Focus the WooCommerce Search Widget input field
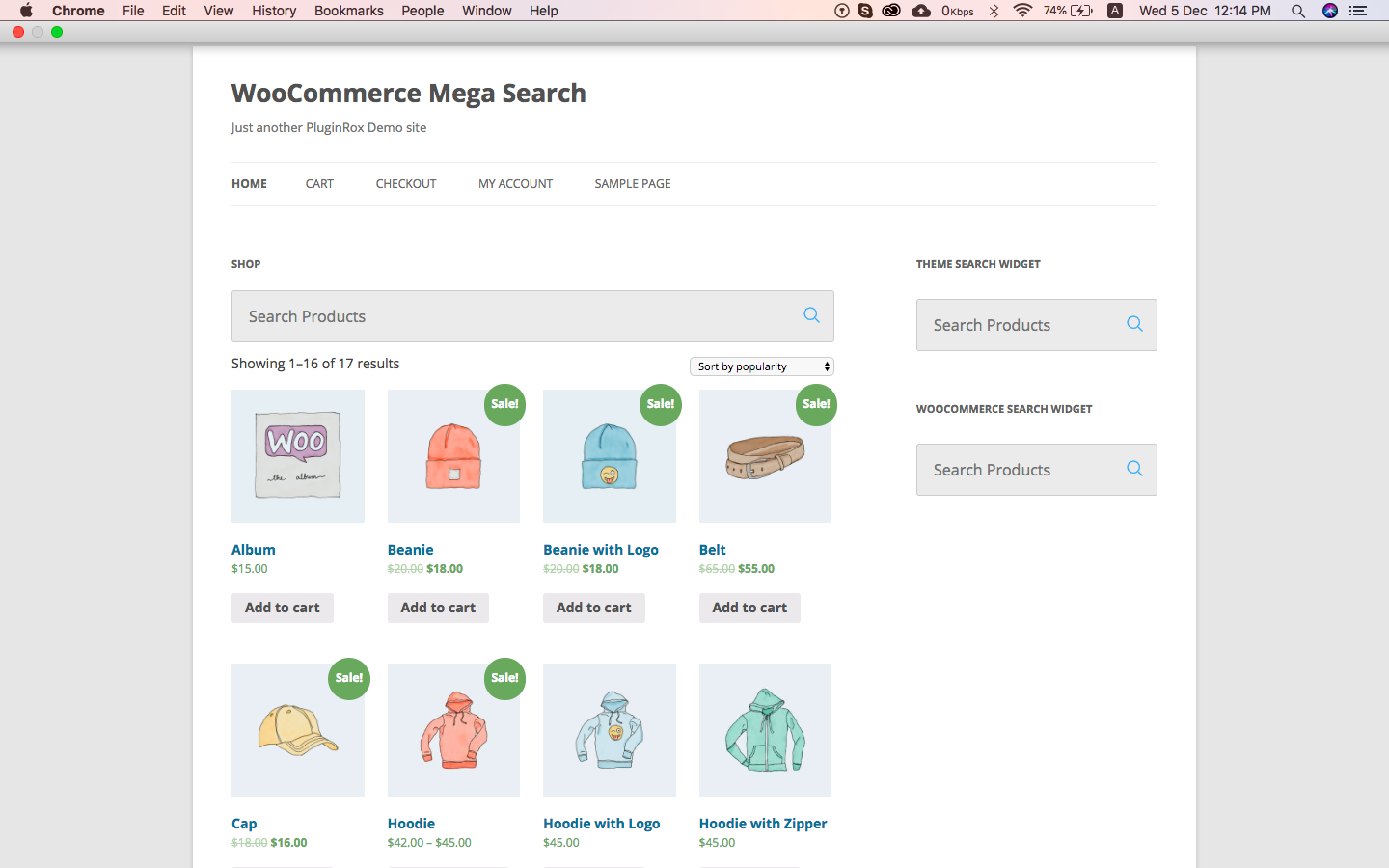 click(x=1037, y=470)
